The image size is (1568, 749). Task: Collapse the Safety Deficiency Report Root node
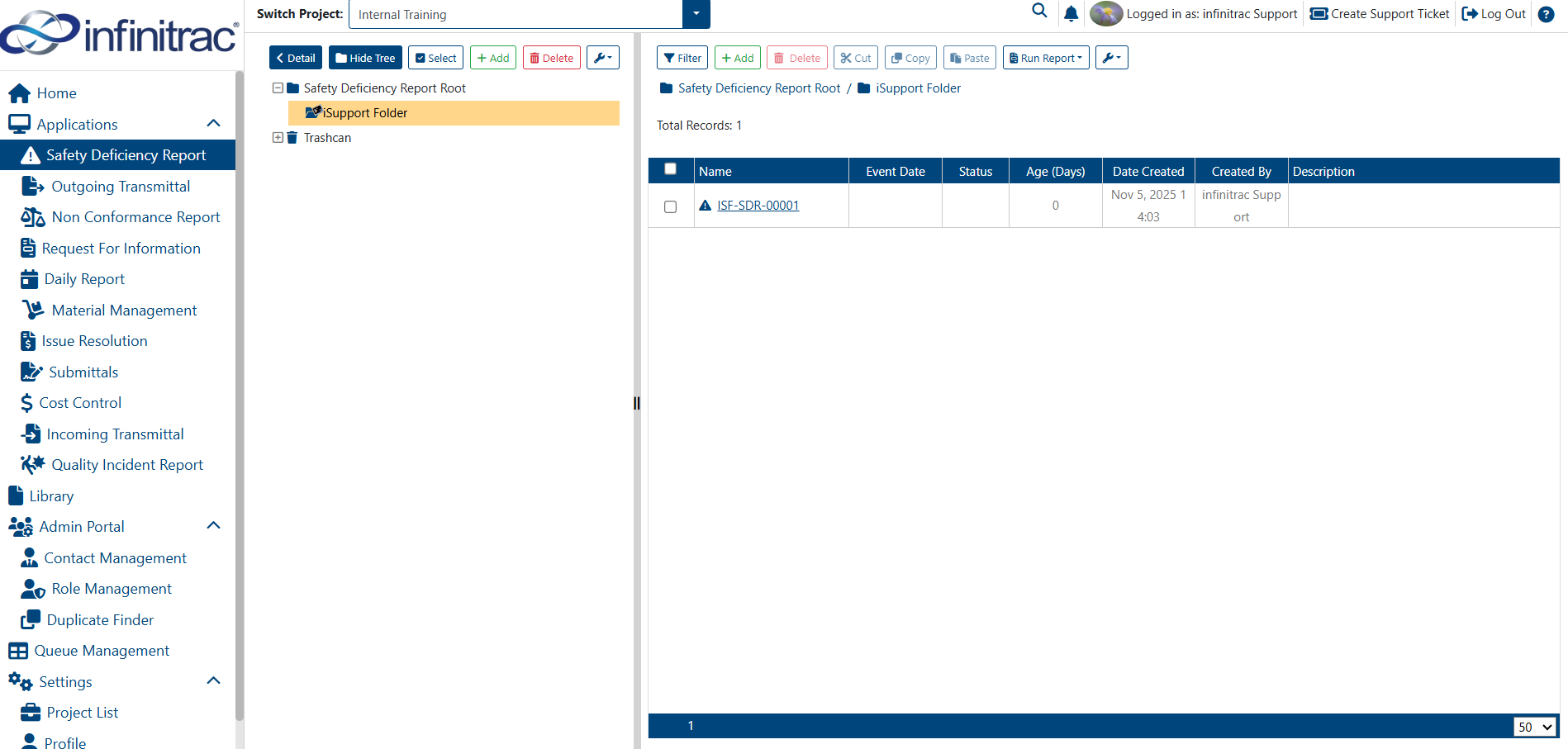point(278,88)
